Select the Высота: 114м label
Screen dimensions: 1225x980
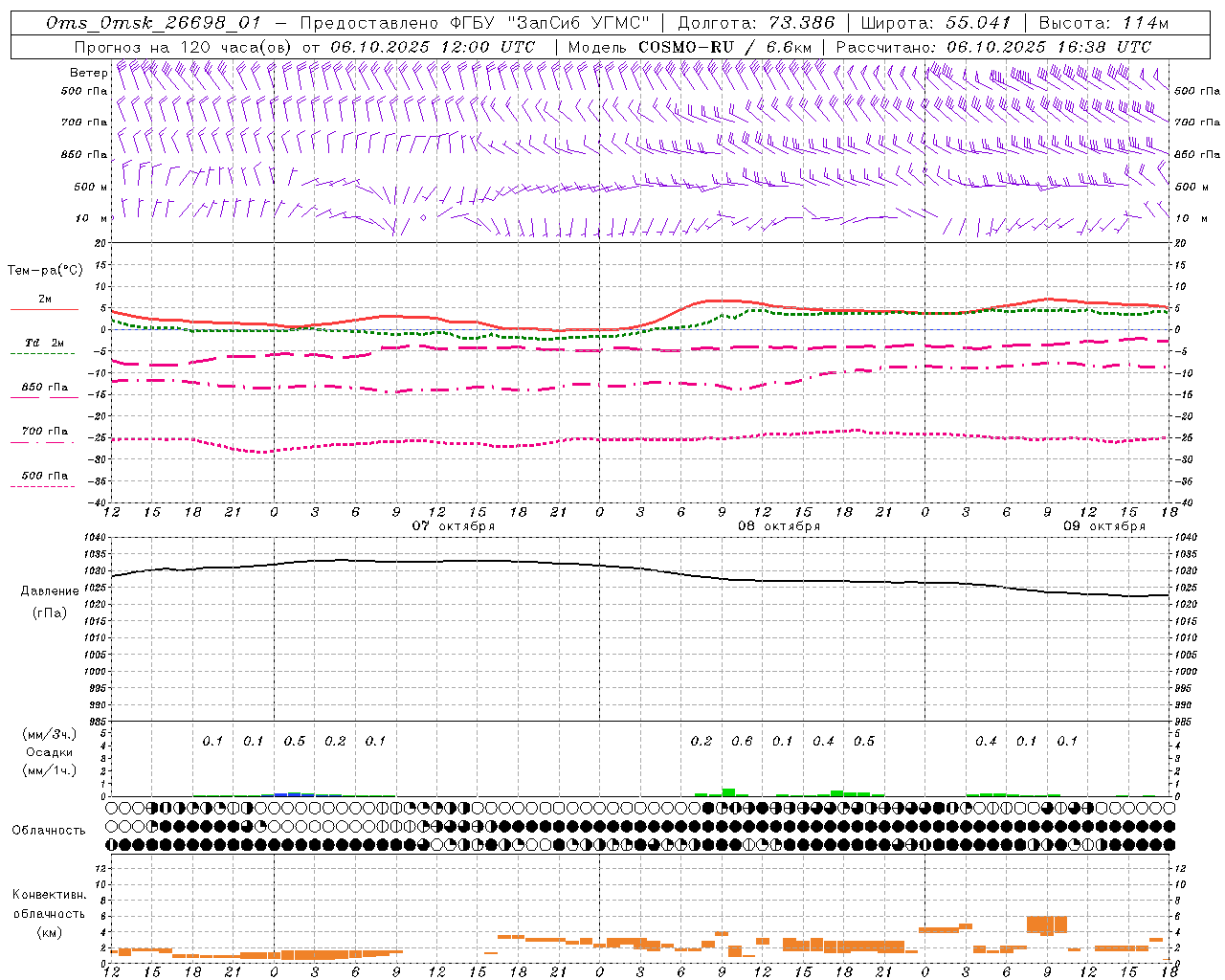1103,23
